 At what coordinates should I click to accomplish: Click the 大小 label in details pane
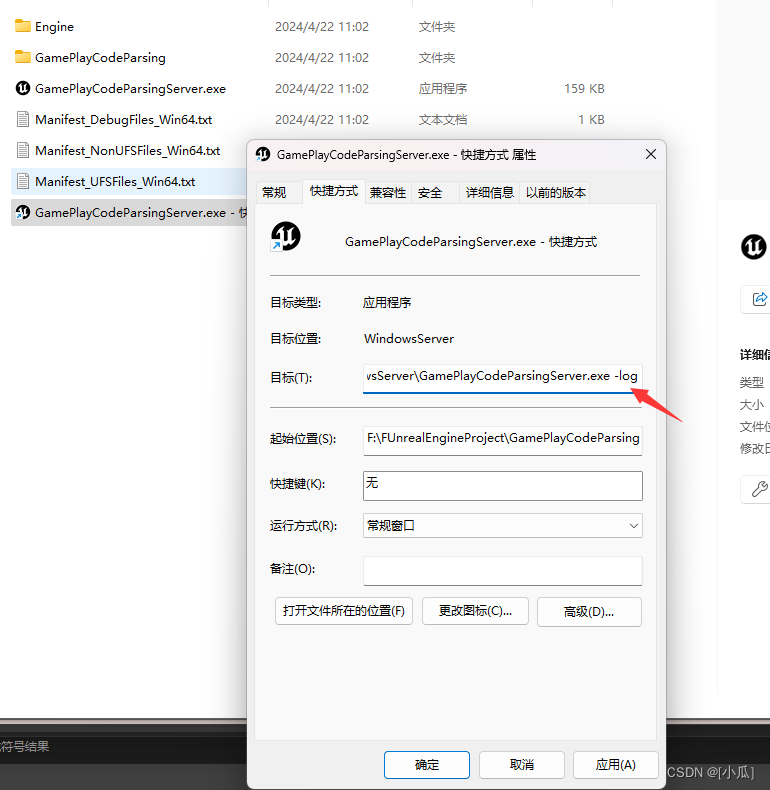[752, 405]
